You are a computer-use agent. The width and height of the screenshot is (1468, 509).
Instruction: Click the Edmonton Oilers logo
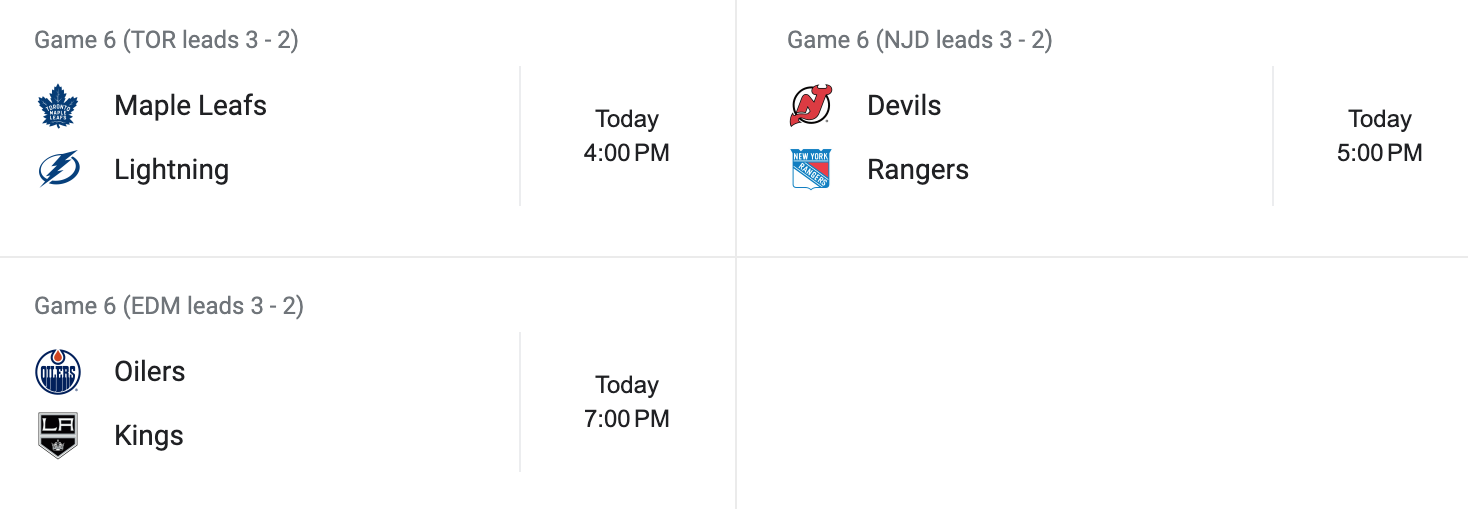(57, 372)
